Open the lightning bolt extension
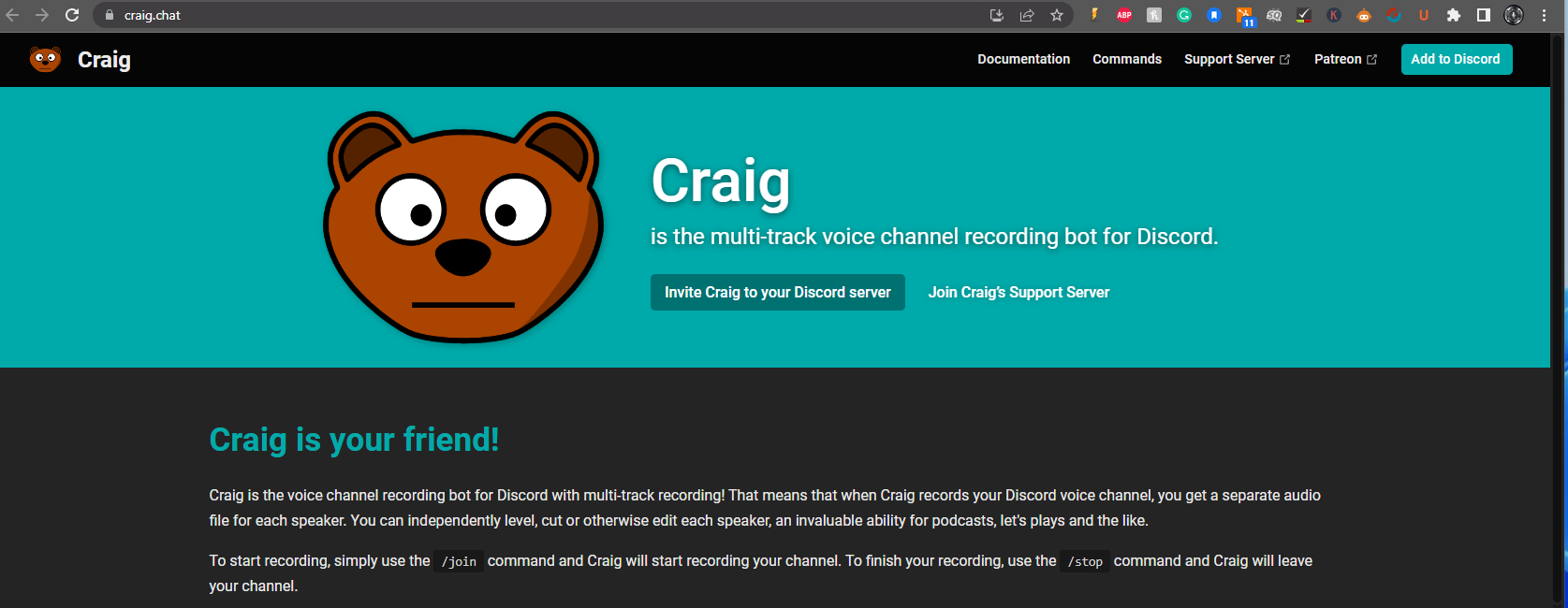 (x=1094, y=15)
